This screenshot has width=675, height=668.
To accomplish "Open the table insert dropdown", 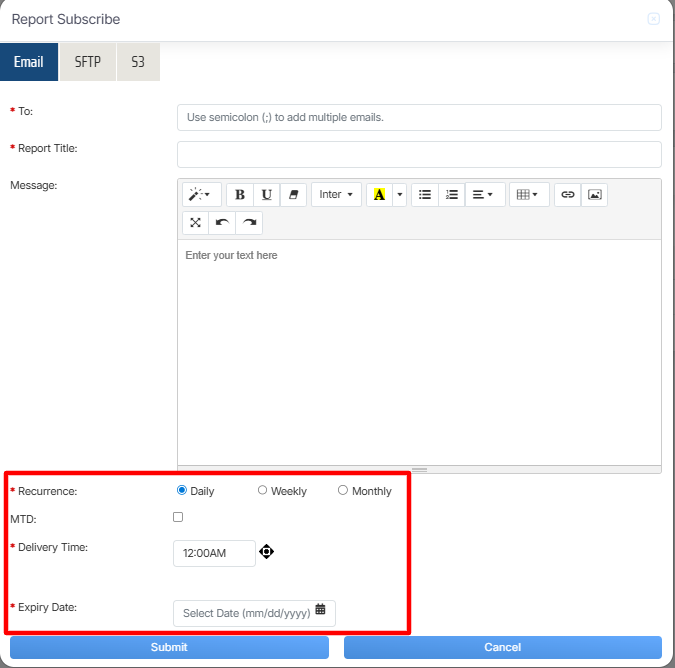I will tap(528, 195).
